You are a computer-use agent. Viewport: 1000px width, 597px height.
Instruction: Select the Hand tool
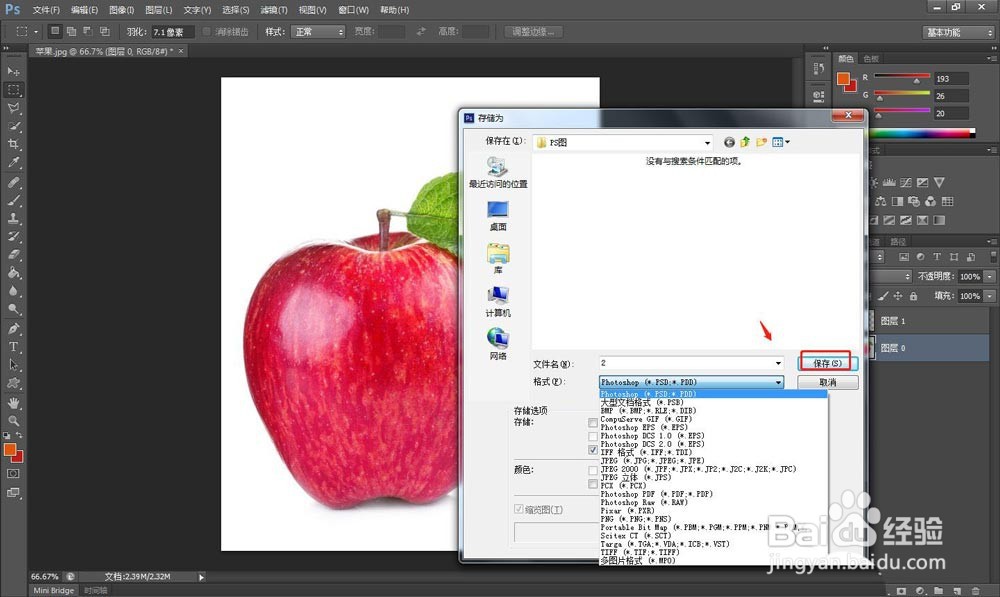click(x=13, y=403)
